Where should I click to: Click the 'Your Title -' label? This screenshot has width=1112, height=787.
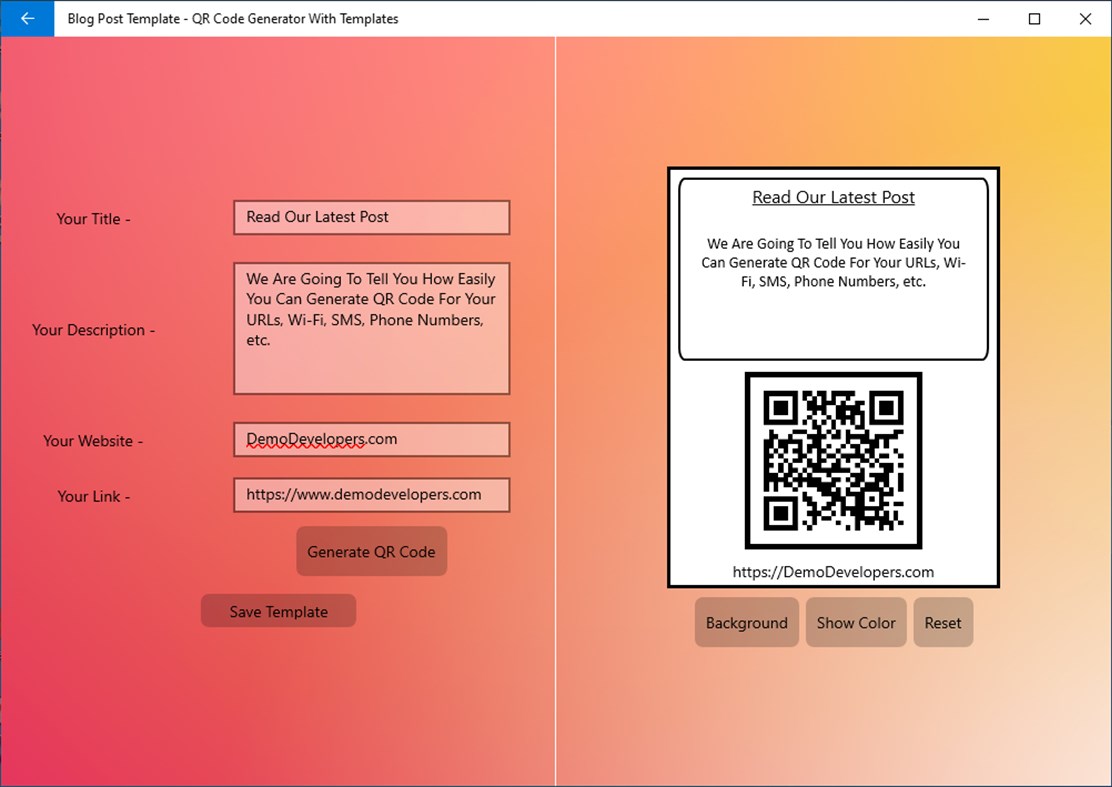click(x=94, y=219)
